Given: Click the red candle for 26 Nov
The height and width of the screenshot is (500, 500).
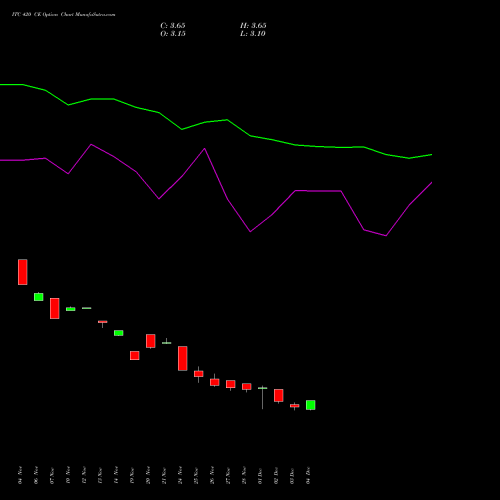Looking at the screenshot, I should coord(215,382).
